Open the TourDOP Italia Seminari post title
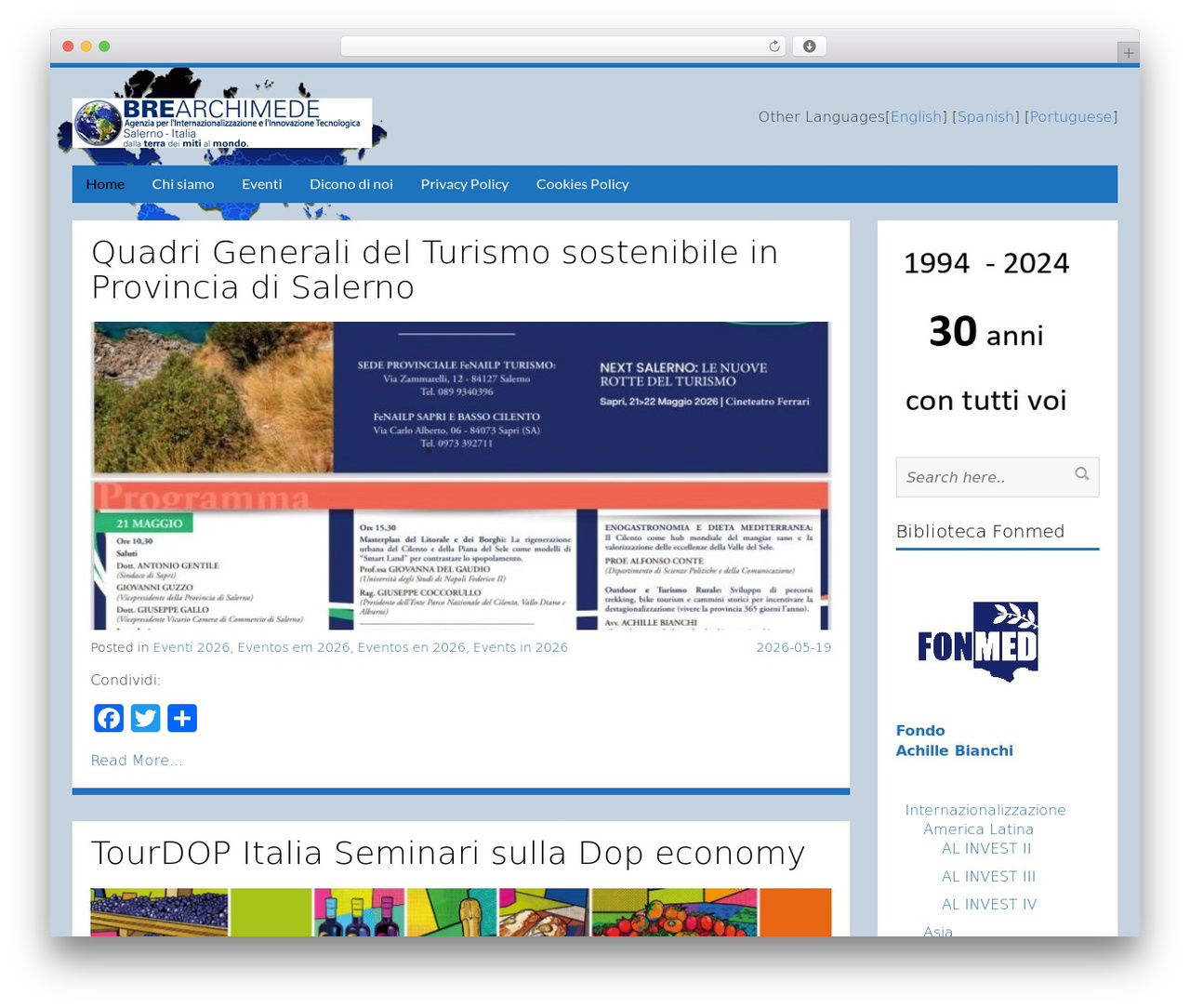The width and height of the screenshot is (1190, 1008). click(x=448, y=854)
